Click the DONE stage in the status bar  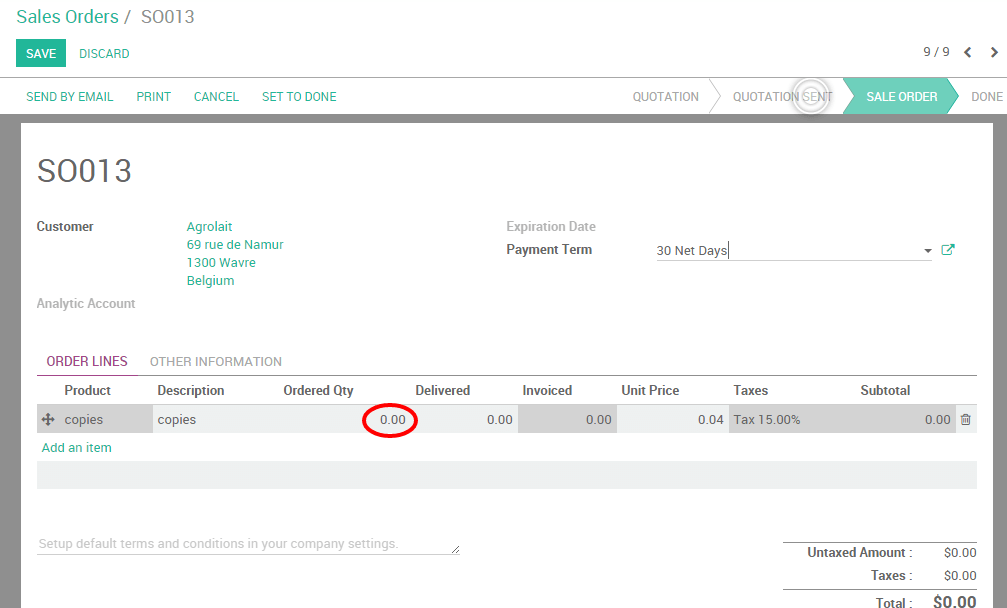pos(987,96)
